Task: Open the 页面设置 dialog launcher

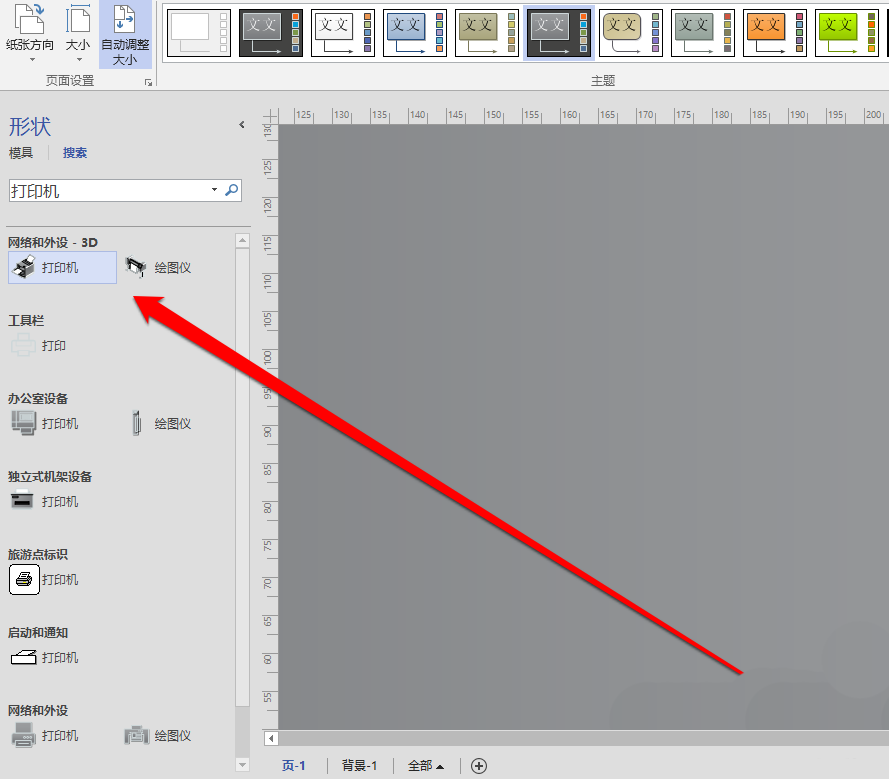Action: pos(148,81)
